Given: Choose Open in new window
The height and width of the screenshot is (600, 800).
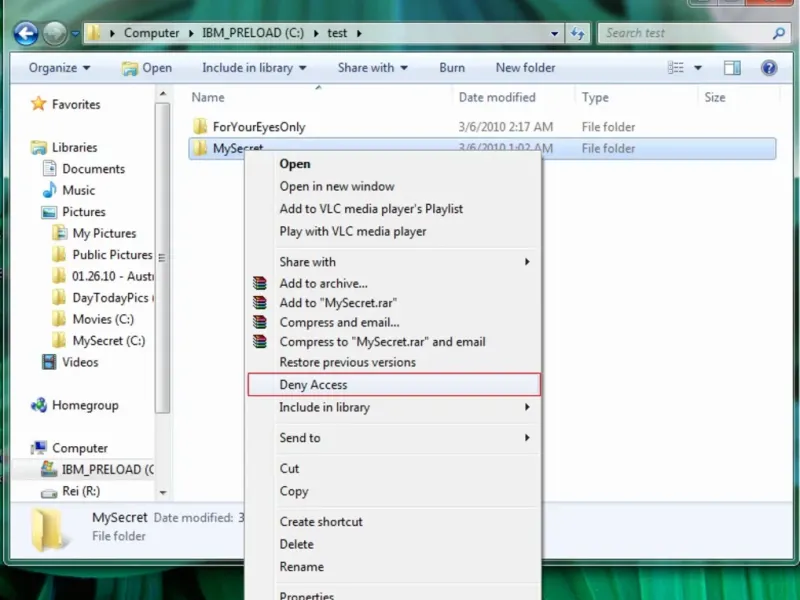Looking at the screenshot, I should click(x=337, y=187).
